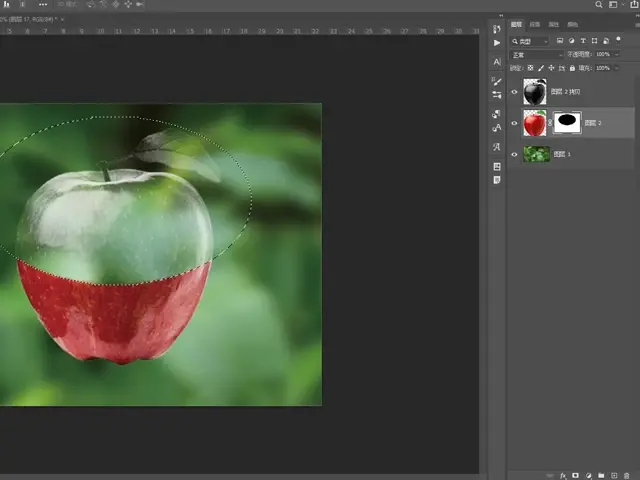
Task: Hide the green background layer 1
Action: pyautogui.click(x=515, y=154)
